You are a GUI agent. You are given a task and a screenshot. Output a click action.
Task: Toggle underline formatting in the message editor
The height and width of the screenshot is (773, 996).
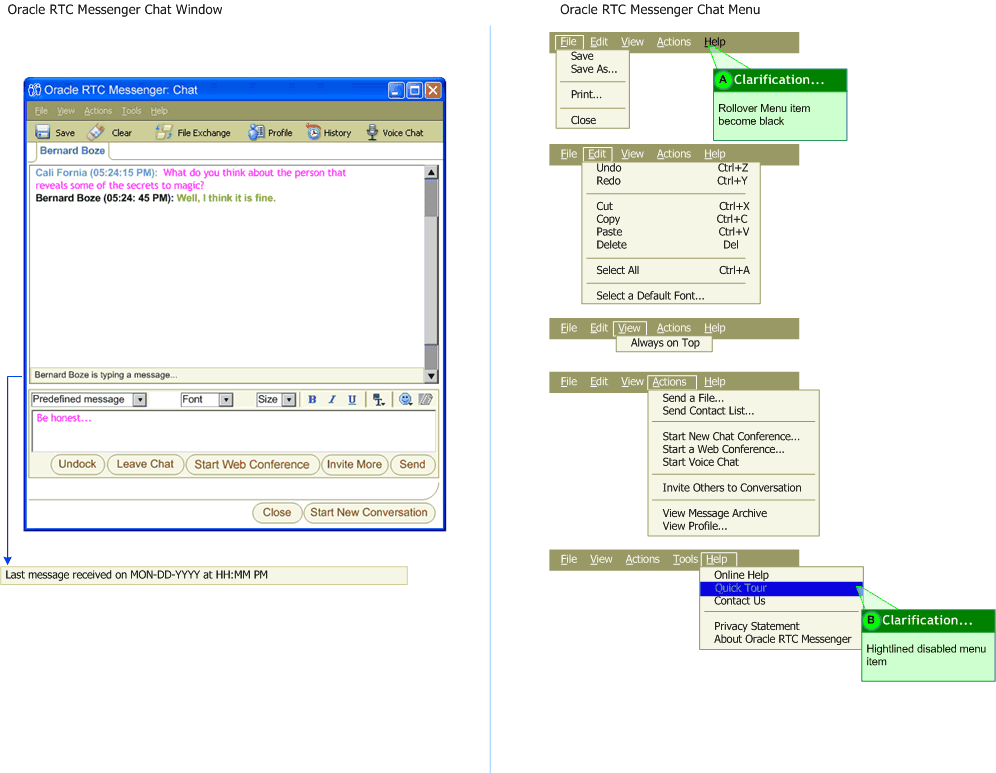[352, 399]
